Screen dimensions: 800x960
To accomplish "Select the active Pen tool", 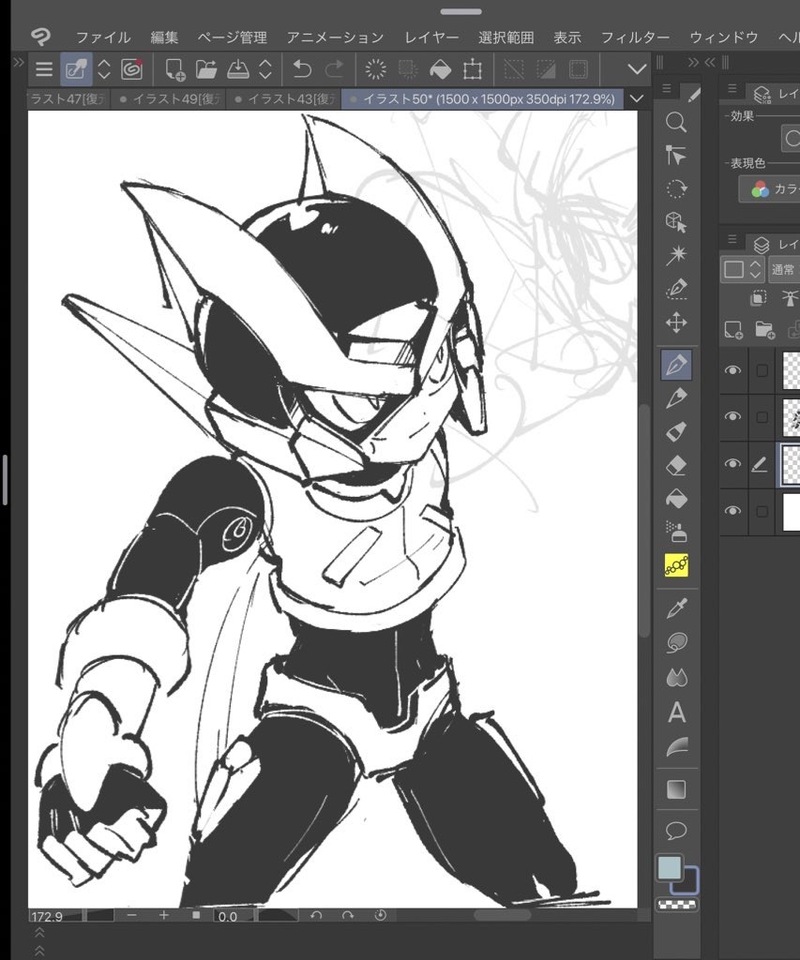I will click(676, 365).
